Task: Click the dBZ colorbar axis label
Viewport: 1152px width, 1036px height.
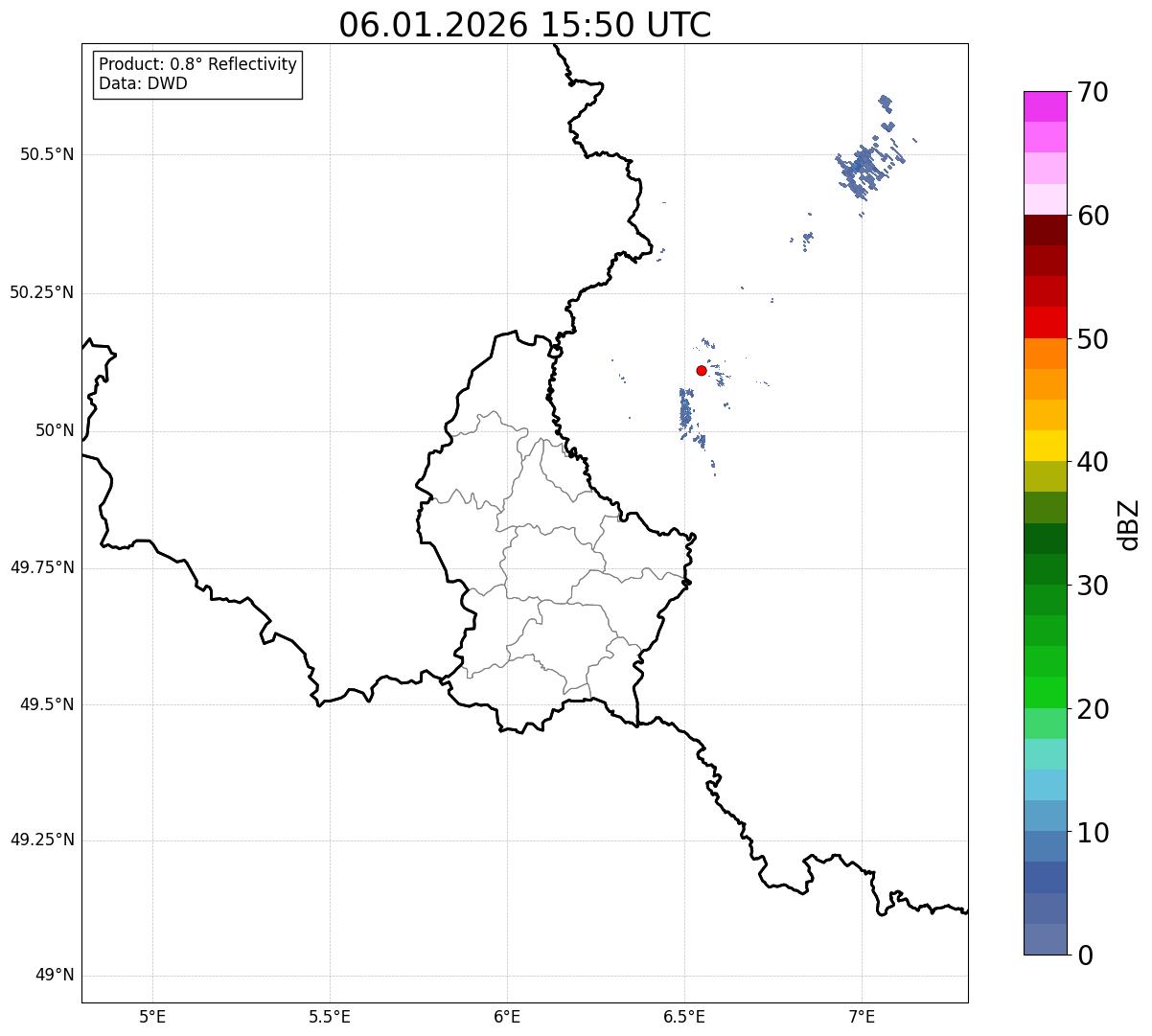Action: coord(1129,524)
